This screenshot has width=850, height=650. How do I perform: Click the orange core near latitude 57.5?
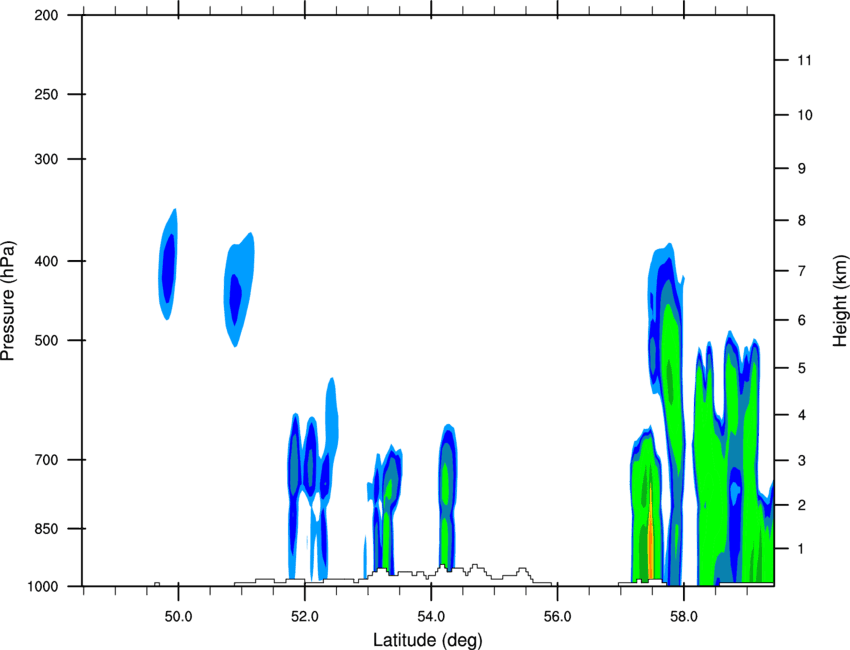point(651,534)
